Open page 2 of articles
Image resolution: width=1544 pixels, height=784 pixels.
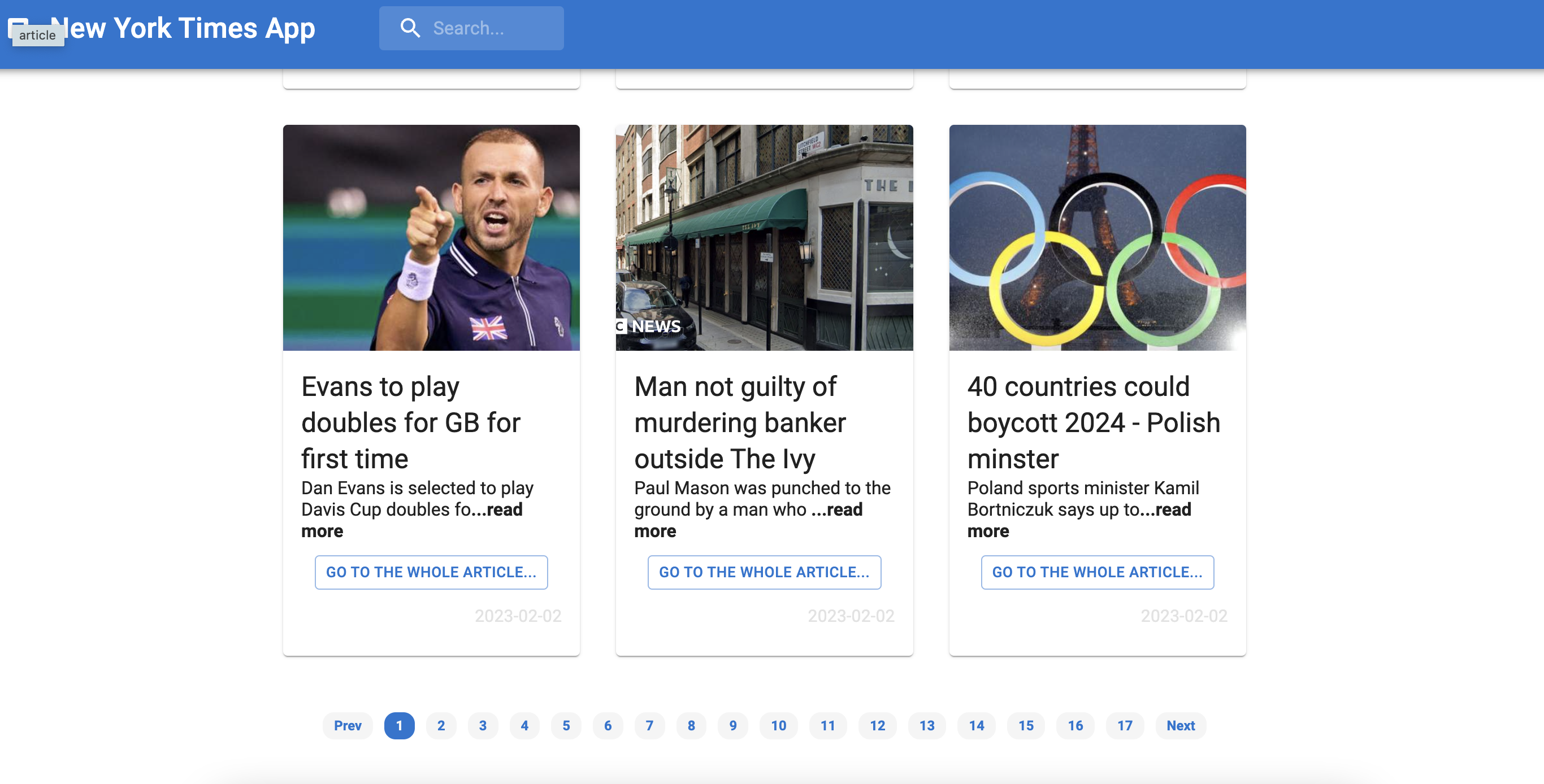click(x=441, y=725)
